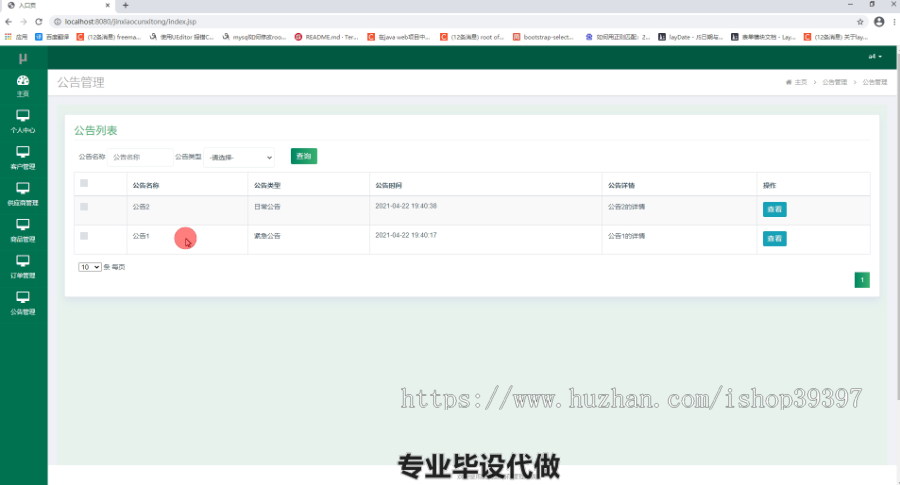
Task: Check the checkbox for row 公告2
Action: (x=84, y=207)
